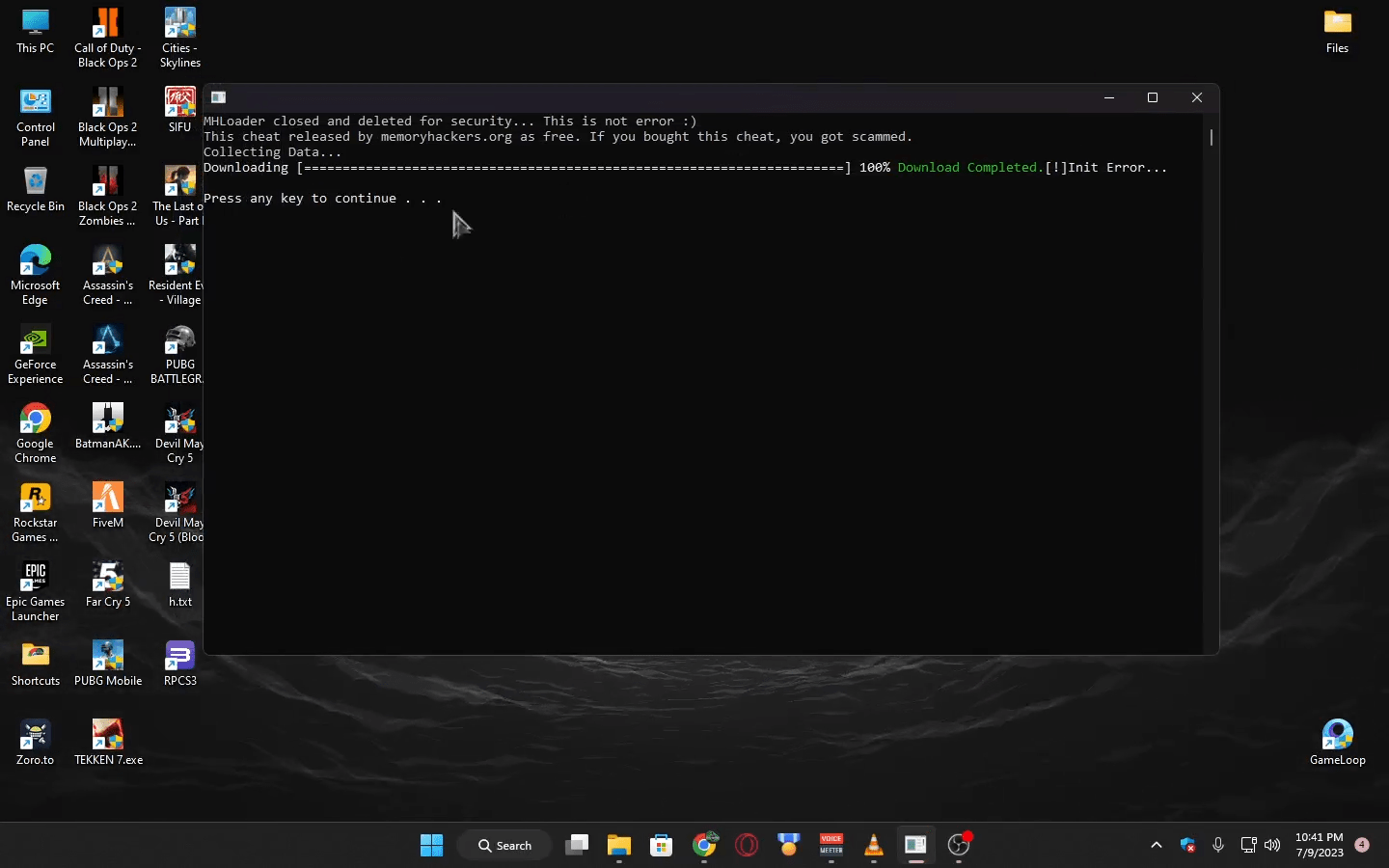
Task: Open the This PC desktop icon
Action: click(36, 31)
